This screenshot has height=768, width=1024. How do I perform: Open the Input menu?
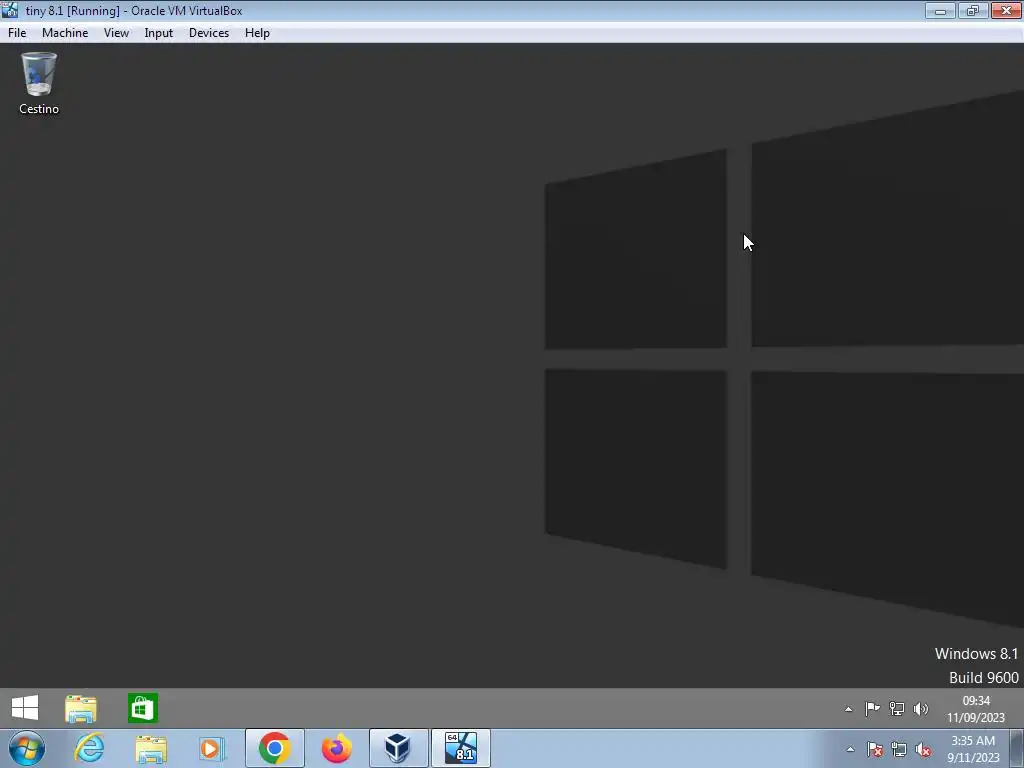tap(159, 33)
